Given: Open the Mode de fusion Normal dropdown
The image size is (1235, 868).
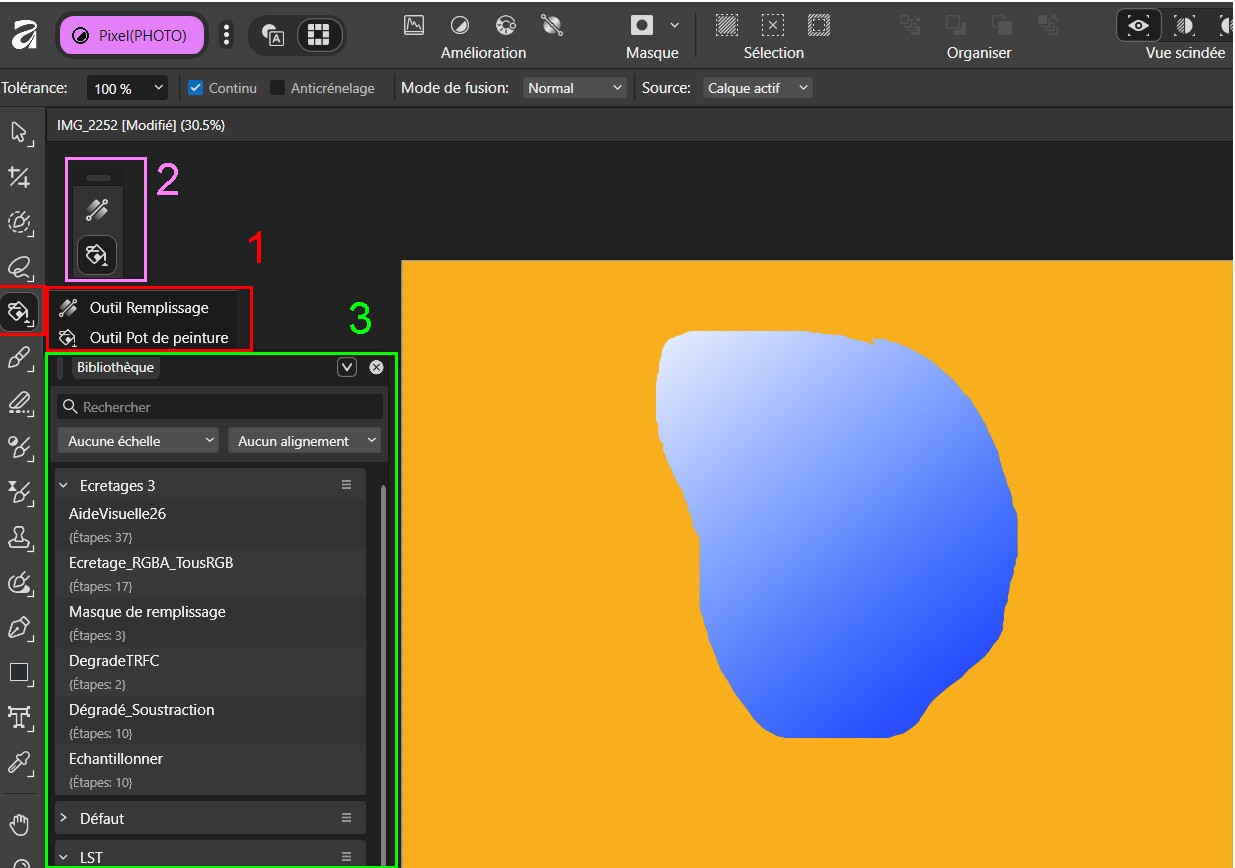Looking at the screenshot, I should pyautogui.click(x=575, y=88).
